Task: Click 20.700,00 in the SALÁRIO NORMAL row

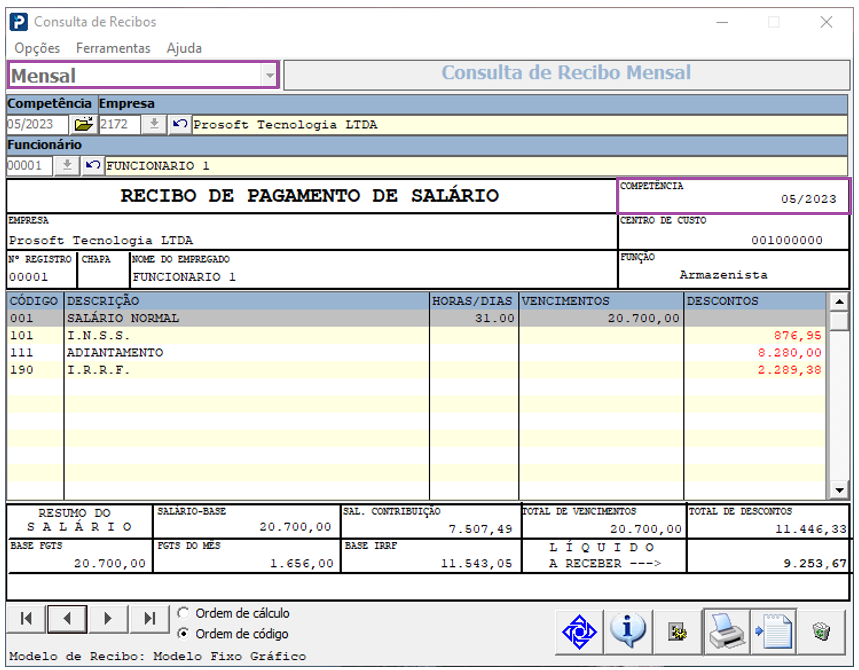Action: [644, 318]
